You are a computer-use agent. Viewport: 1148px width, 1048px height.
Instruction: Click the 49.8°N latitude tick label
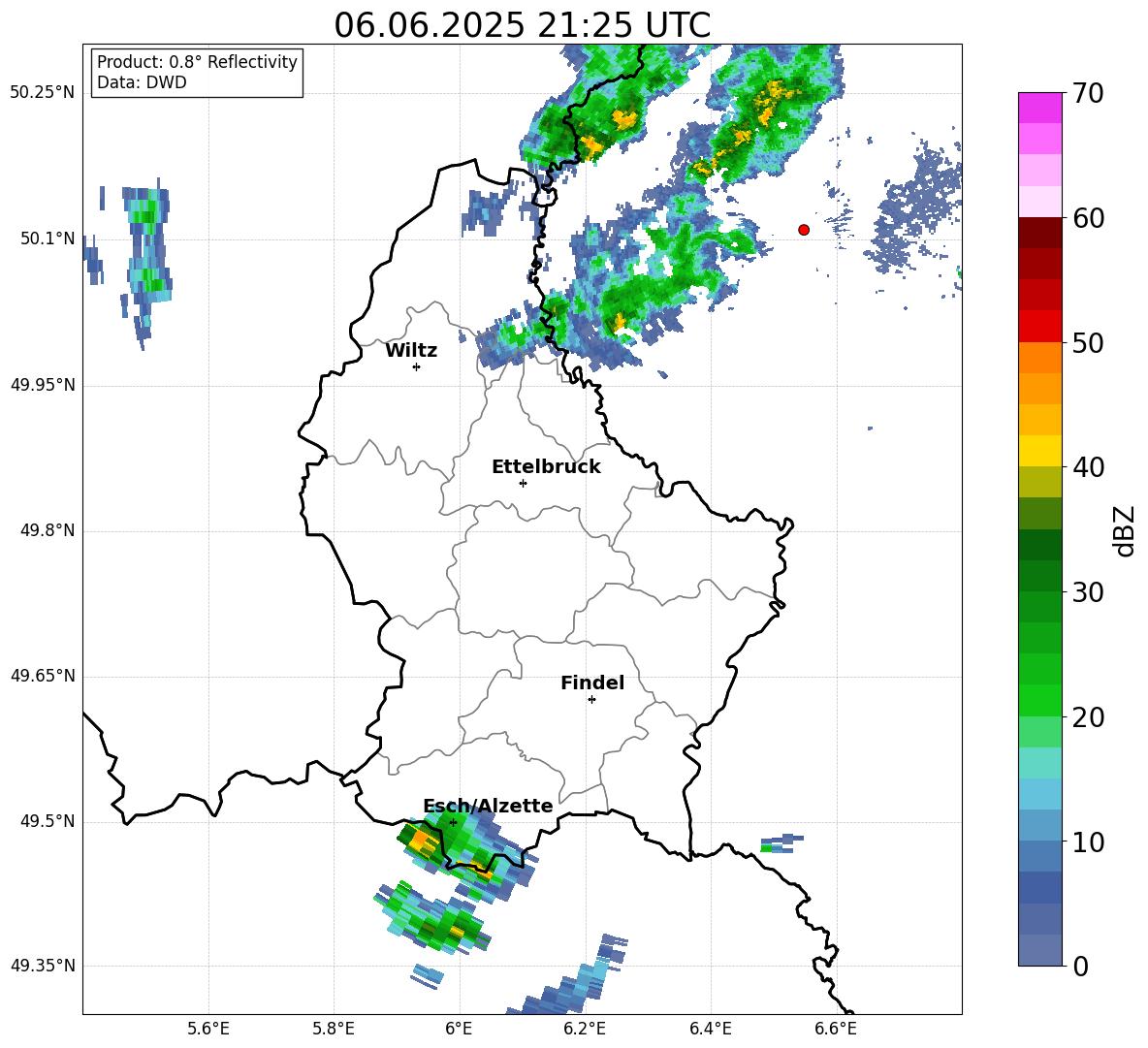coord(47,530)
